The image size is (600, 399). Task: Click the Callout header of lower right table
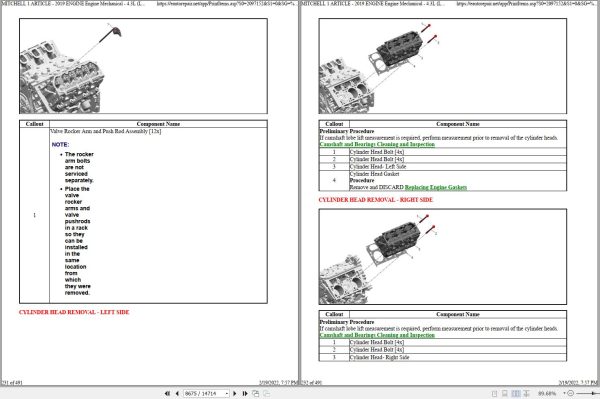click(334, 314)
